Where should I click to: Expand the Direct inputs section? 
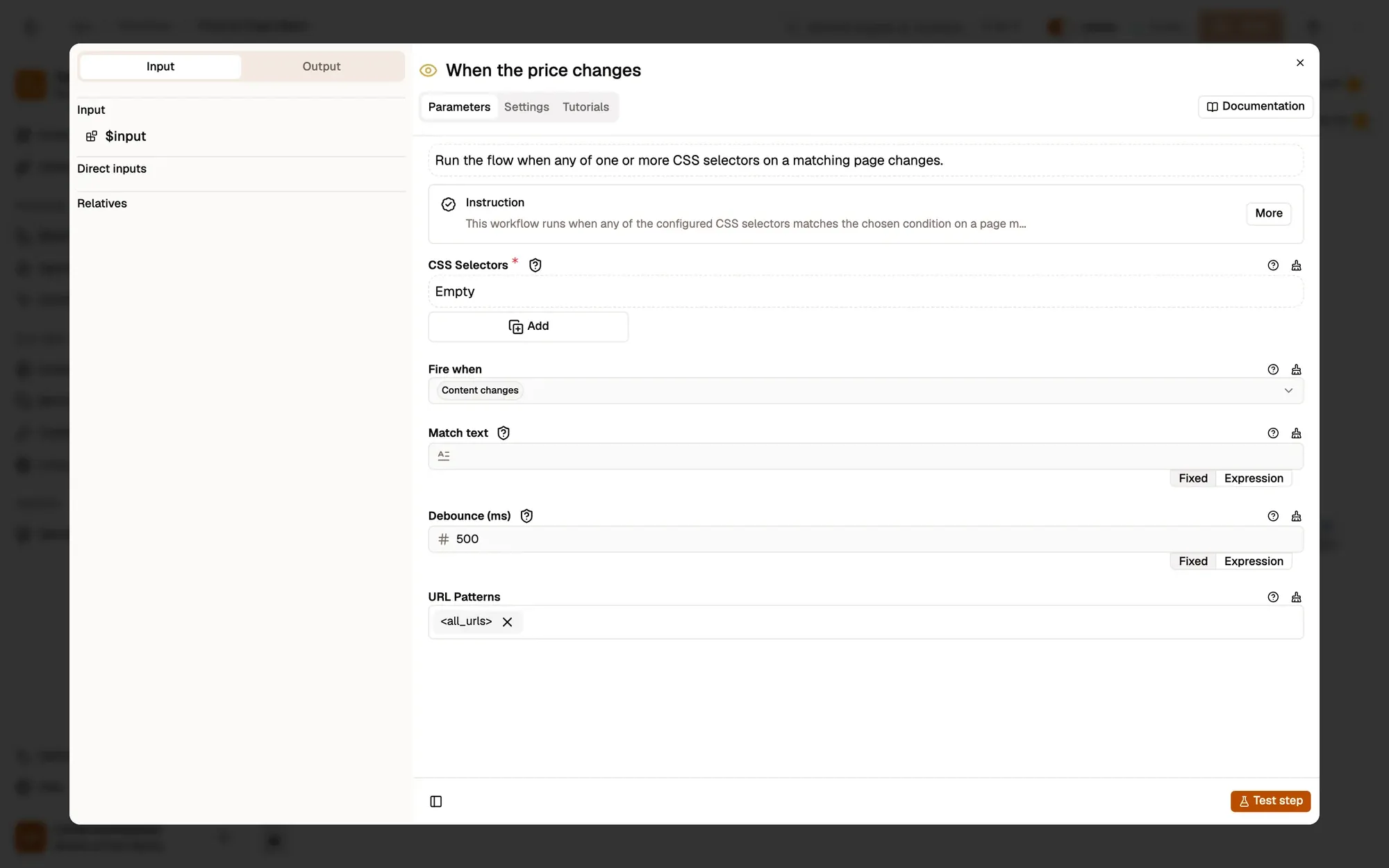point(112,169)
